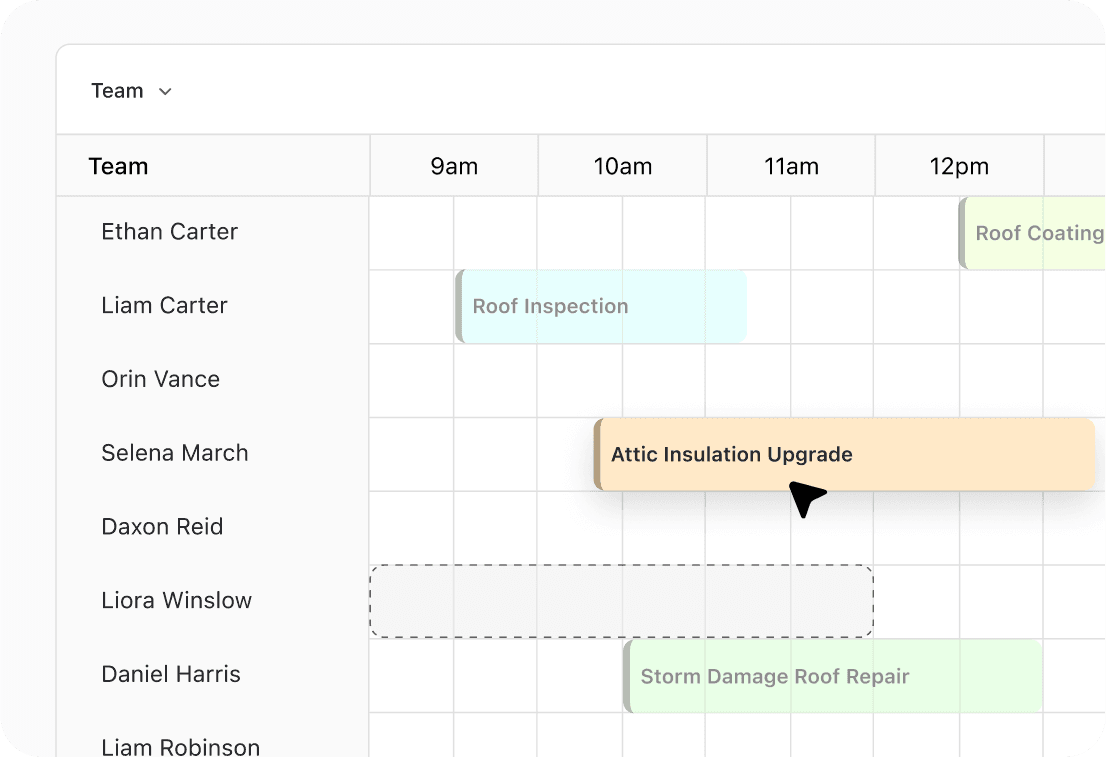
Task: Click the chevron next to Team
Action: point(165,92)
